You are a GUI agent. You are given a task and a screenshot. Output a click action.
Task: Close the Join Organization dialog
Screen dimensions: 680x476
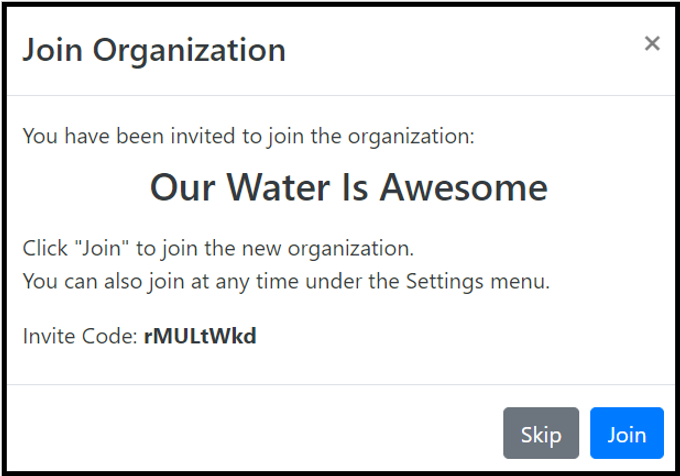coord(652,43)
